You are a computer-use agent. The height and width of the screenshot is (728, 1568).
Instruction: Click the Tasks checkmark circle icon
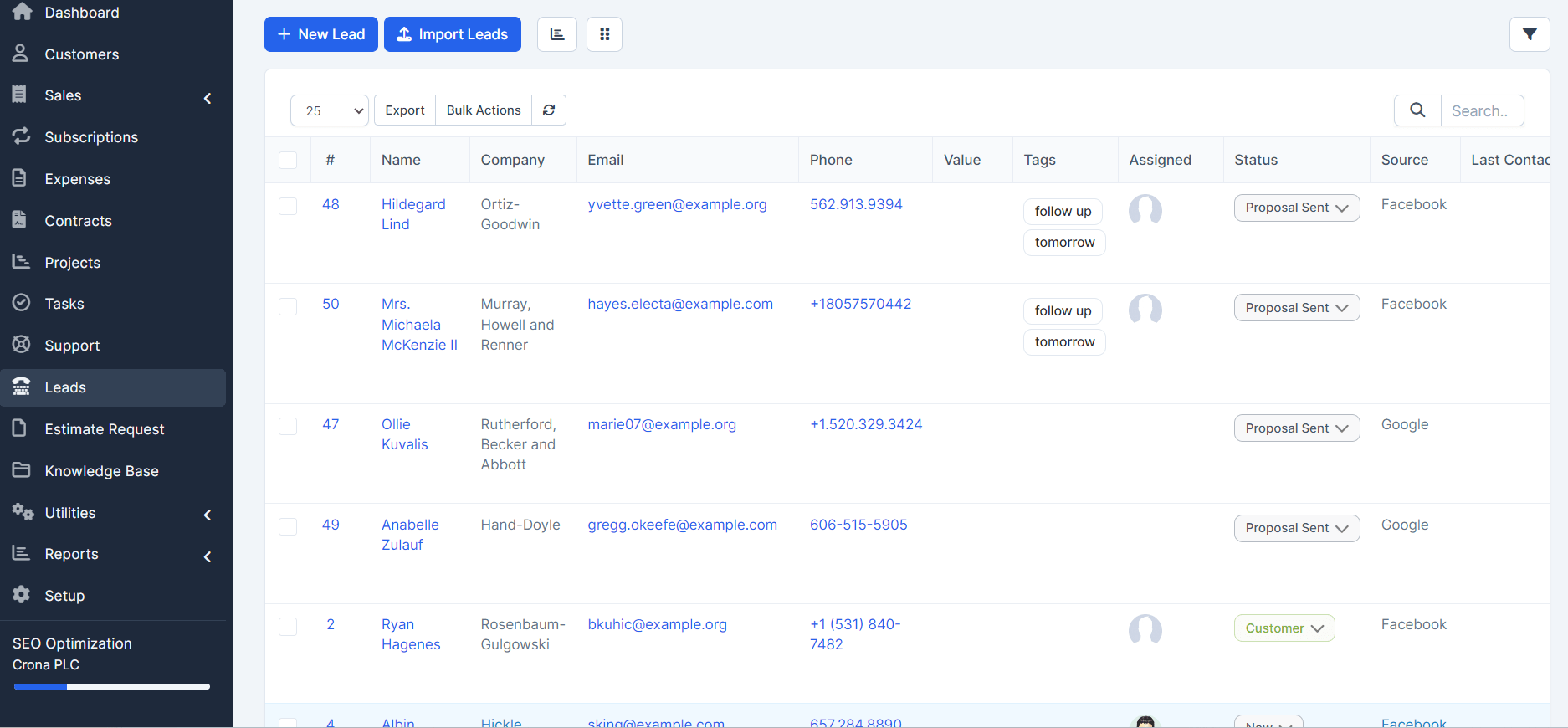[22, 303]
